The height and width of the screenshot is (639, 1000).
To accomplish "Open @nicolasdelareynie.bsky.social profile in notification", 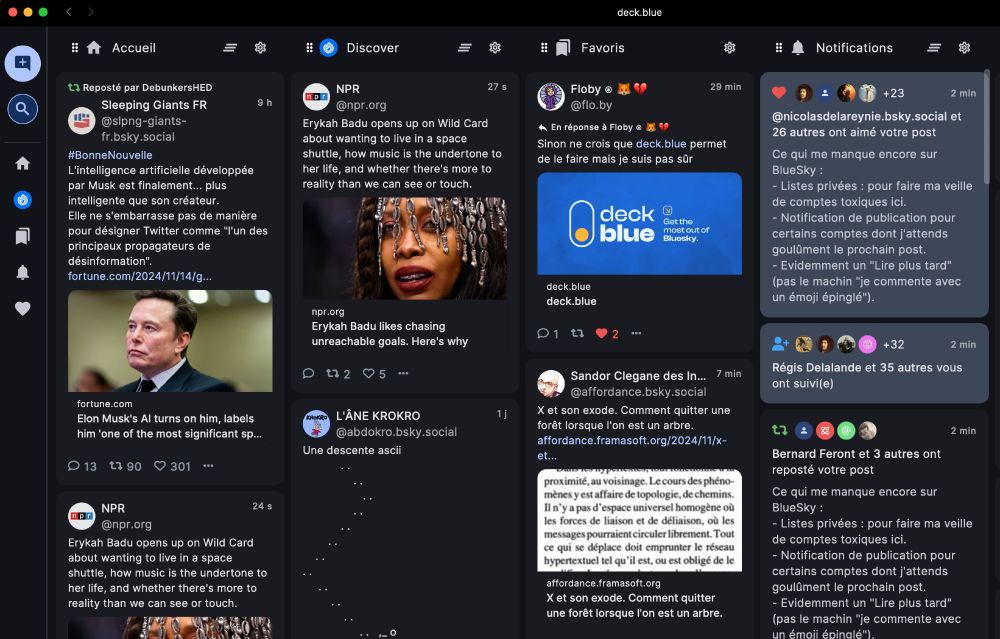I will coord(859,117).
